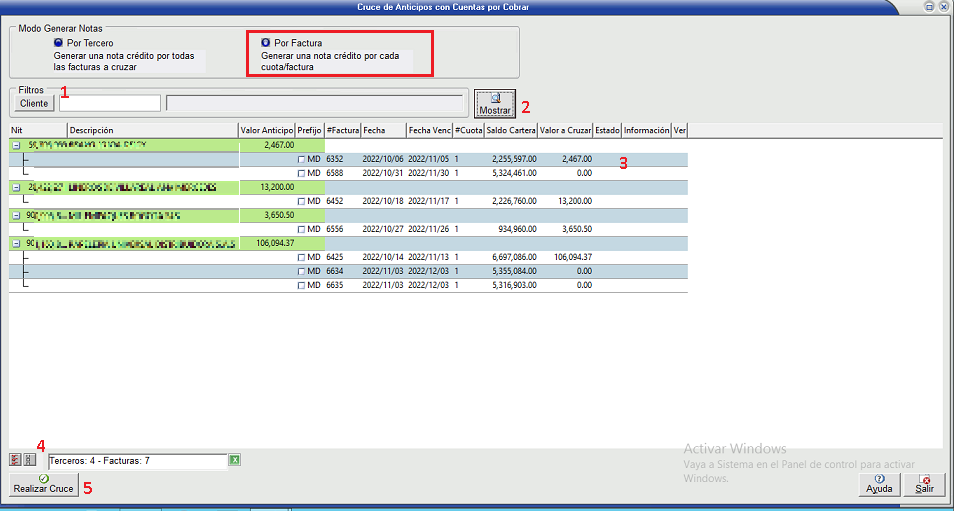This screenshot has height=511, width=954.
Task: Open help via the Ayuda icon
Action: click(x=879, y=479)
